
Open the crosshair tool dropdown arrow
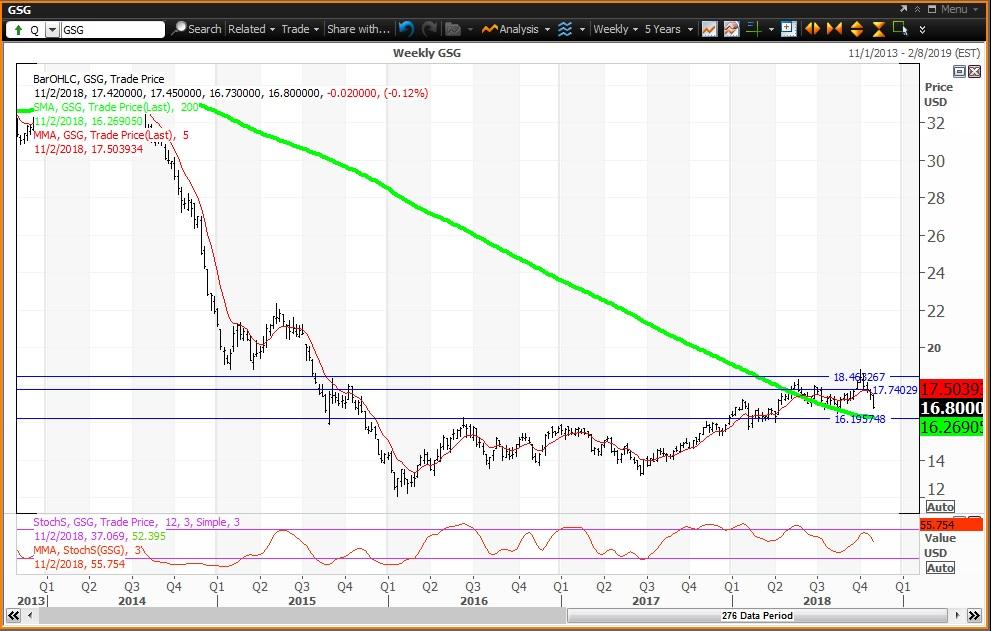coord(770,30)
